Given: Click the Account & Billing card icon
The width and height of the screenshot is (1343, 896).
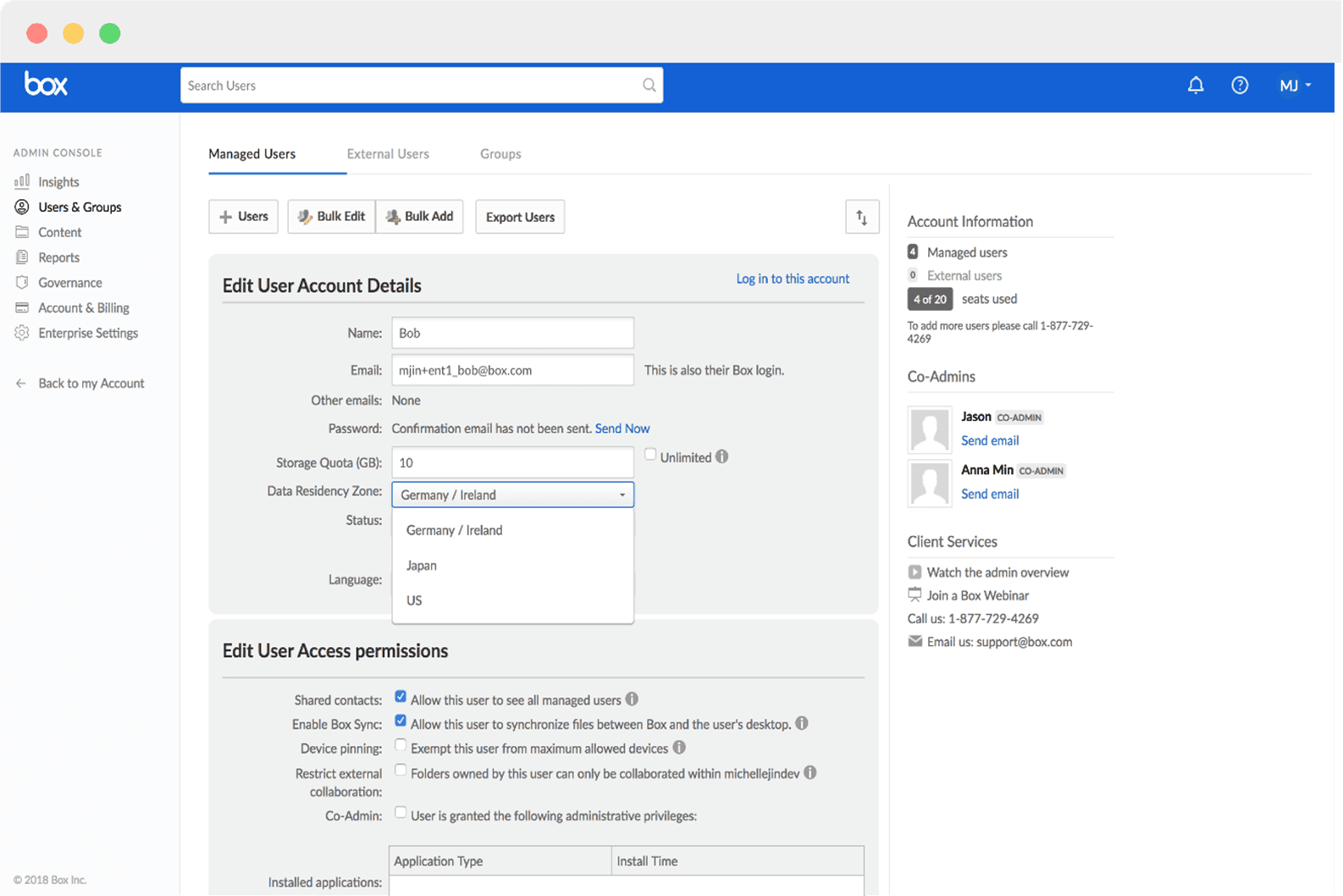Looking at the screenshot, I should 22,307.
